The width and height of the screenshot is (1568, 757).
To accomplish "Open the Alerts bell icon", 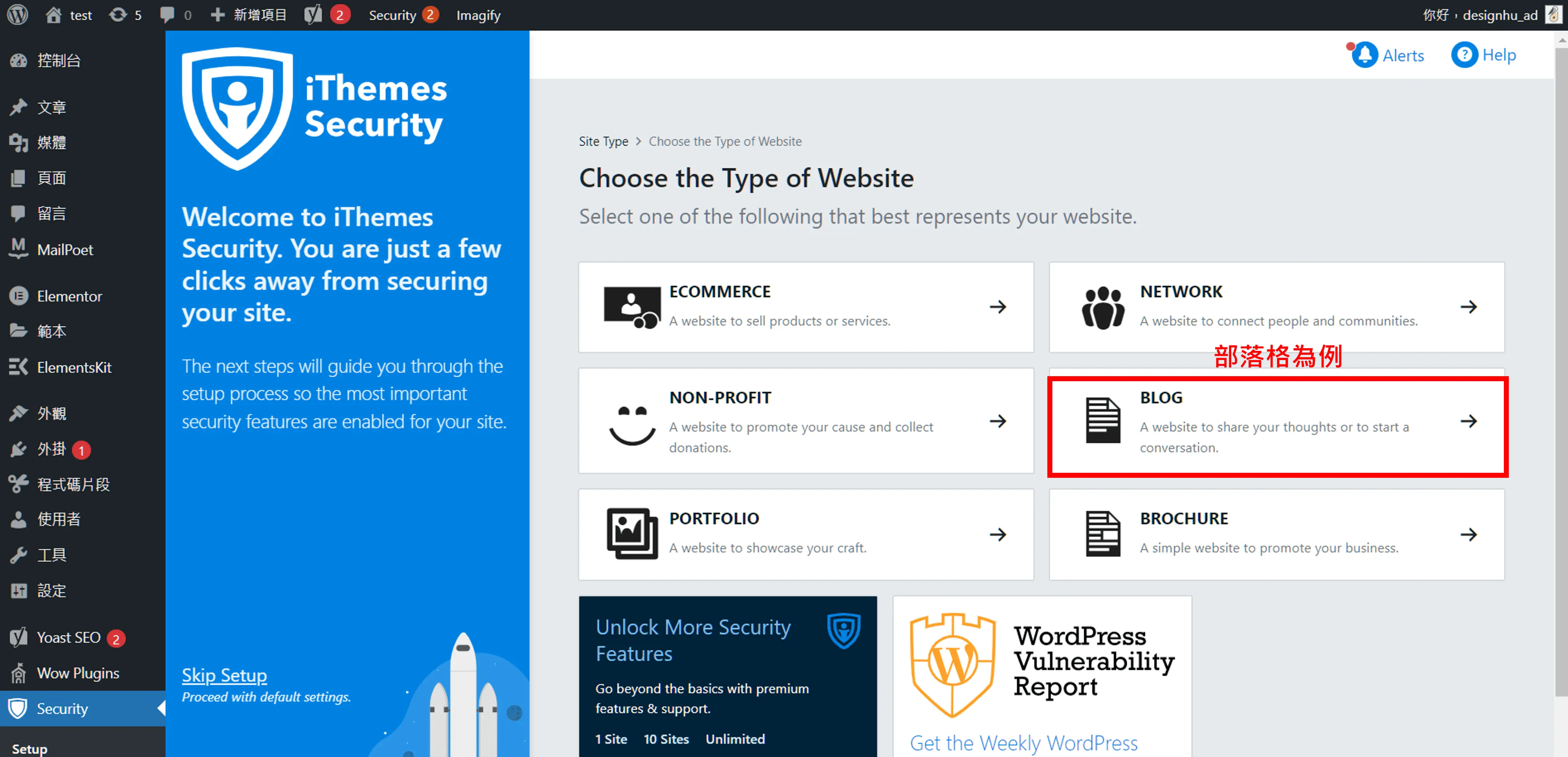I will (x=1365, y=55).
